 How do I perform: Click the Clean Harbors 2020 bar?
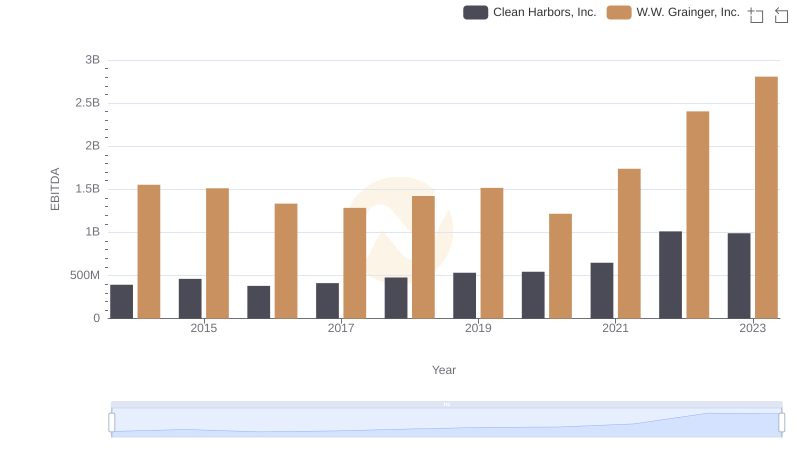[x=533, y=295]
